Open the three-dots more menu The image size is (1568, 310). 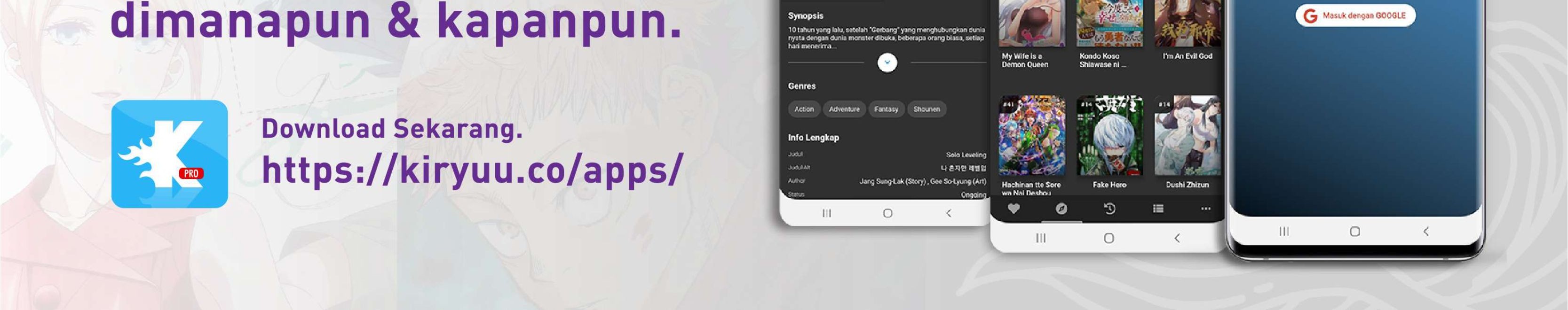(1205, 209)
